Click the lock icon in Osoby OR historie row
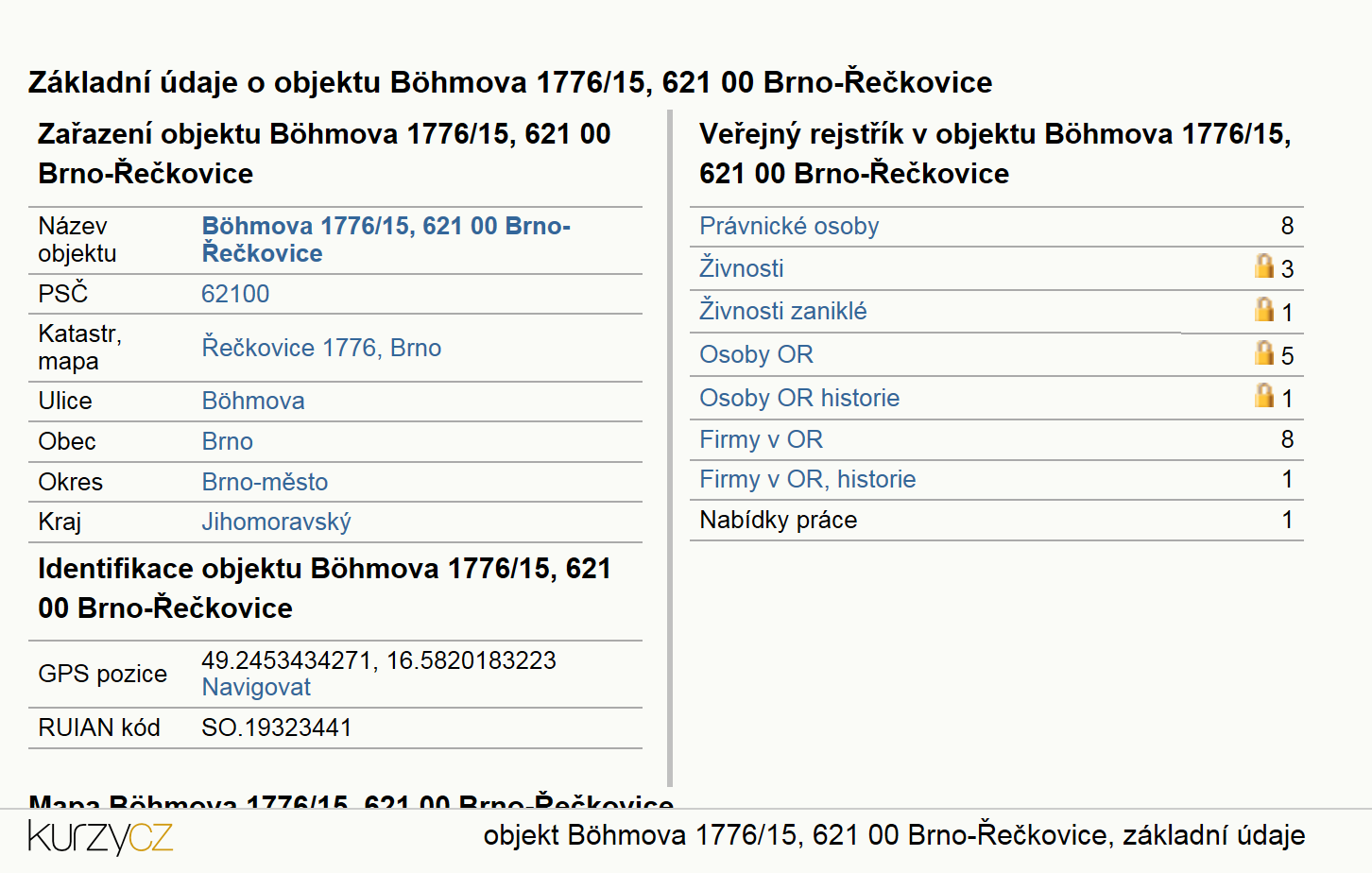This screenshot has height=873, width=1372. coord(1264,395)
